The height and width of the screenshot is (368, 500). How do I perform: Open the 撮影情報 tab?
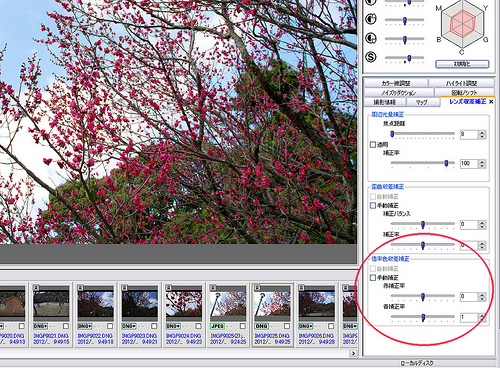pos(385,102)
